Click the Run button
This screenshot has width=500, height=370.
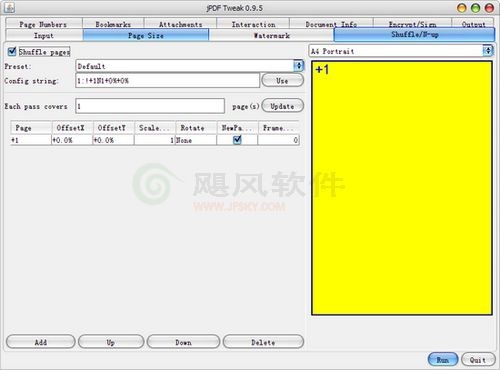[x=443, y=360]
